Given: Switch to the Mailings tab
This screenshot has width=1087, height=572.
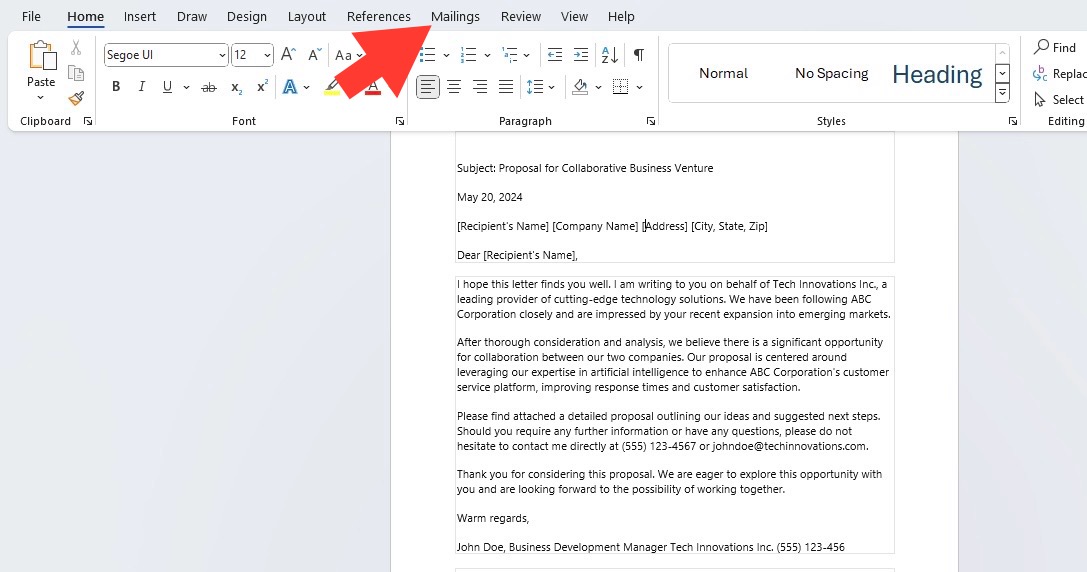Looking at the screenshot, I should point(455,16).
